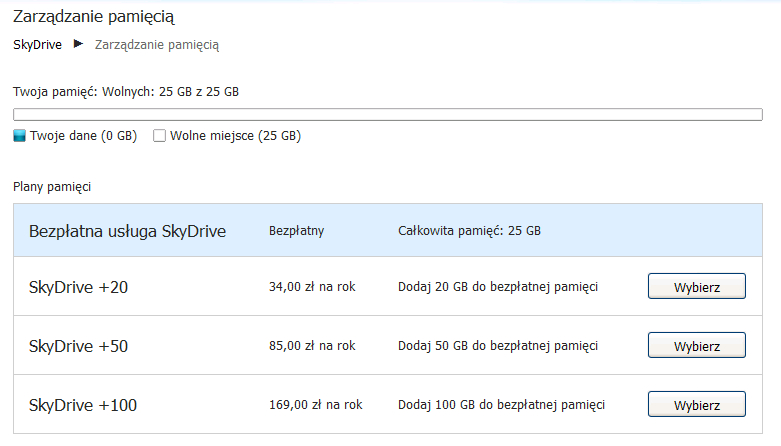Image resolution: width=781 pixels, height=446 pixels.
Task: Select Wybierz for SkyDrive +100 plan
Action: [x=696, y=404]
